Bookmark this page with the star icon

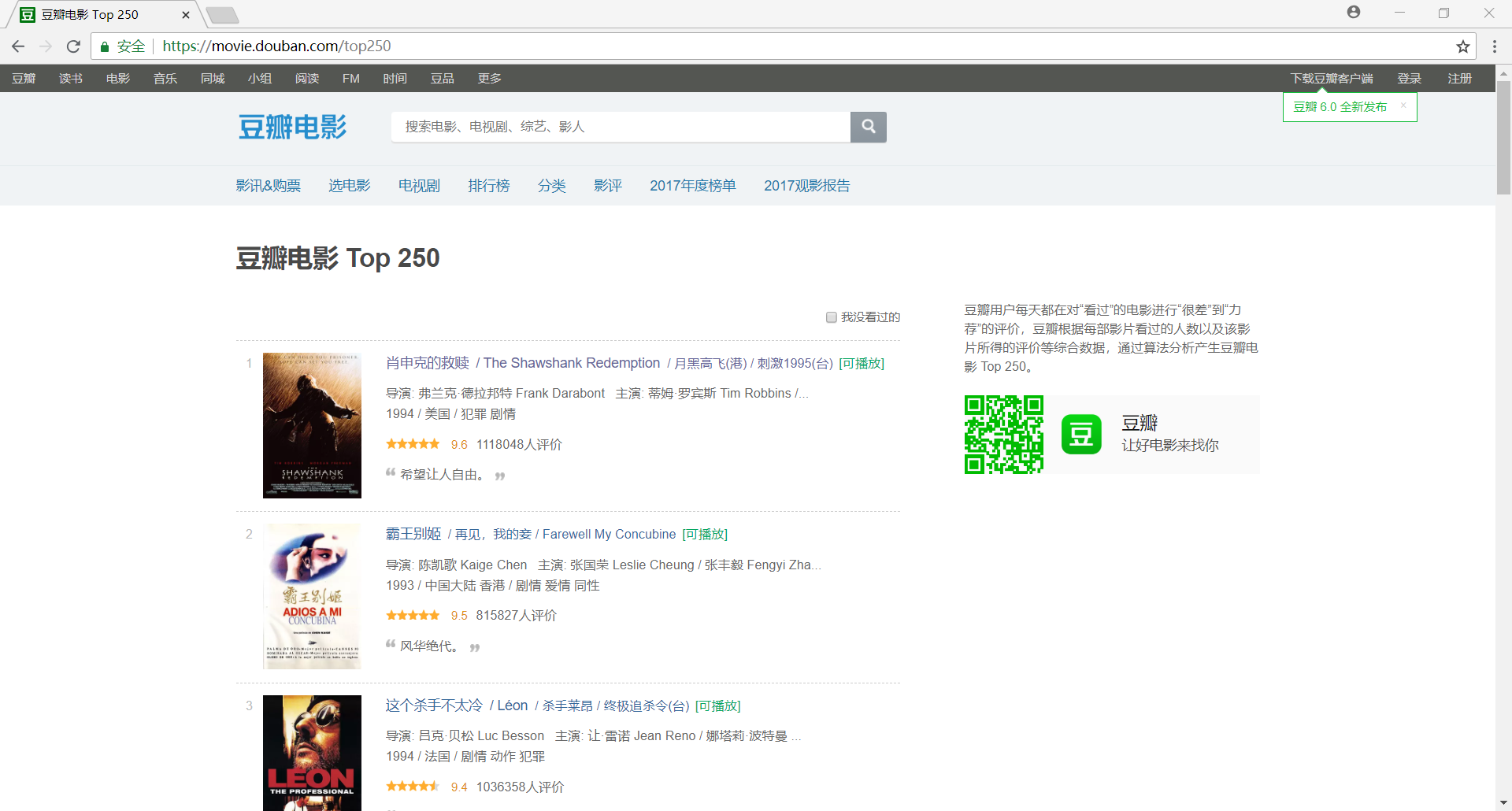[1463, 46]
